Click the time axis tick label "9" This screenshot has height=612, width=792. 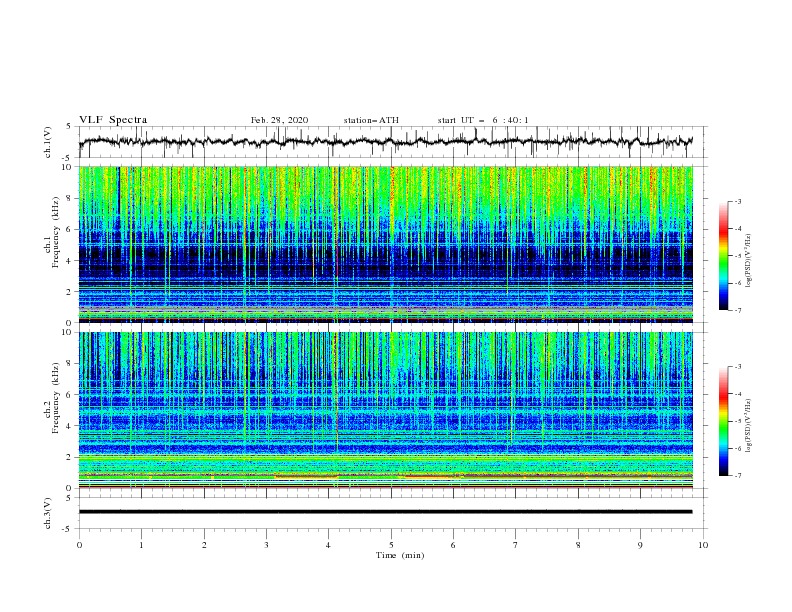click(640, 545)
